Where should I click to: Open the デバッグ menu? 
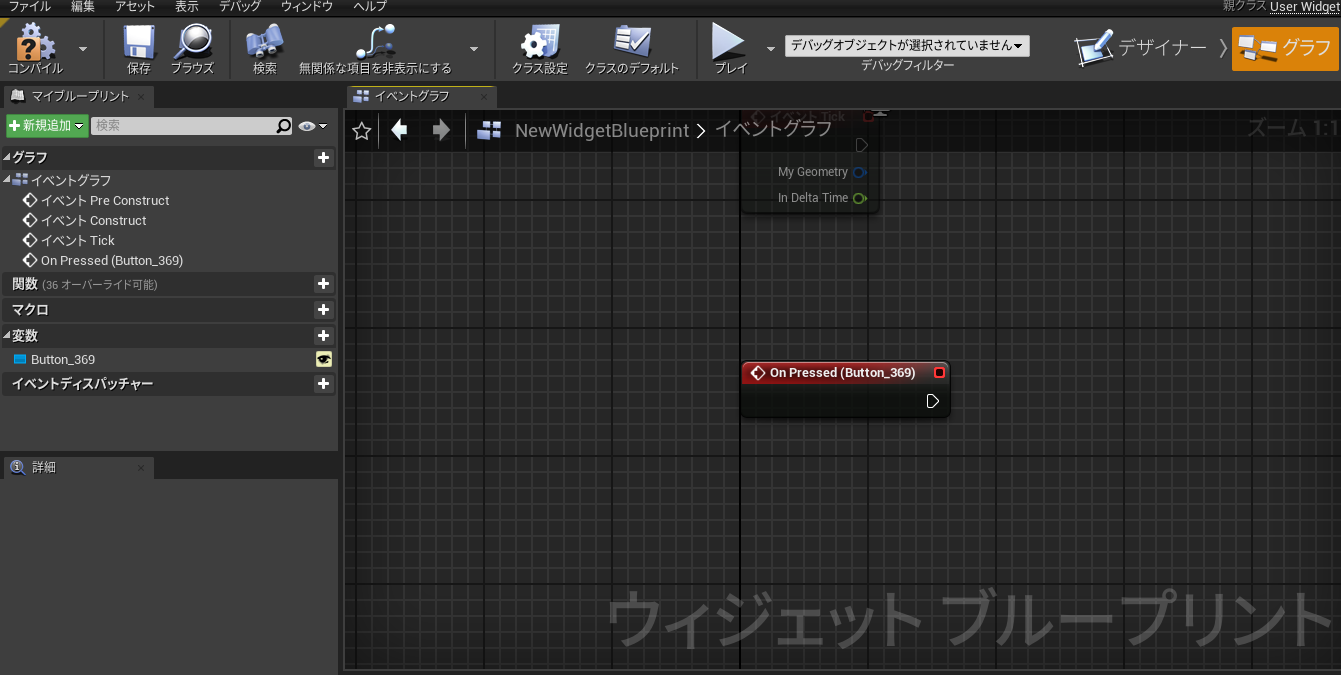[240, 6]
